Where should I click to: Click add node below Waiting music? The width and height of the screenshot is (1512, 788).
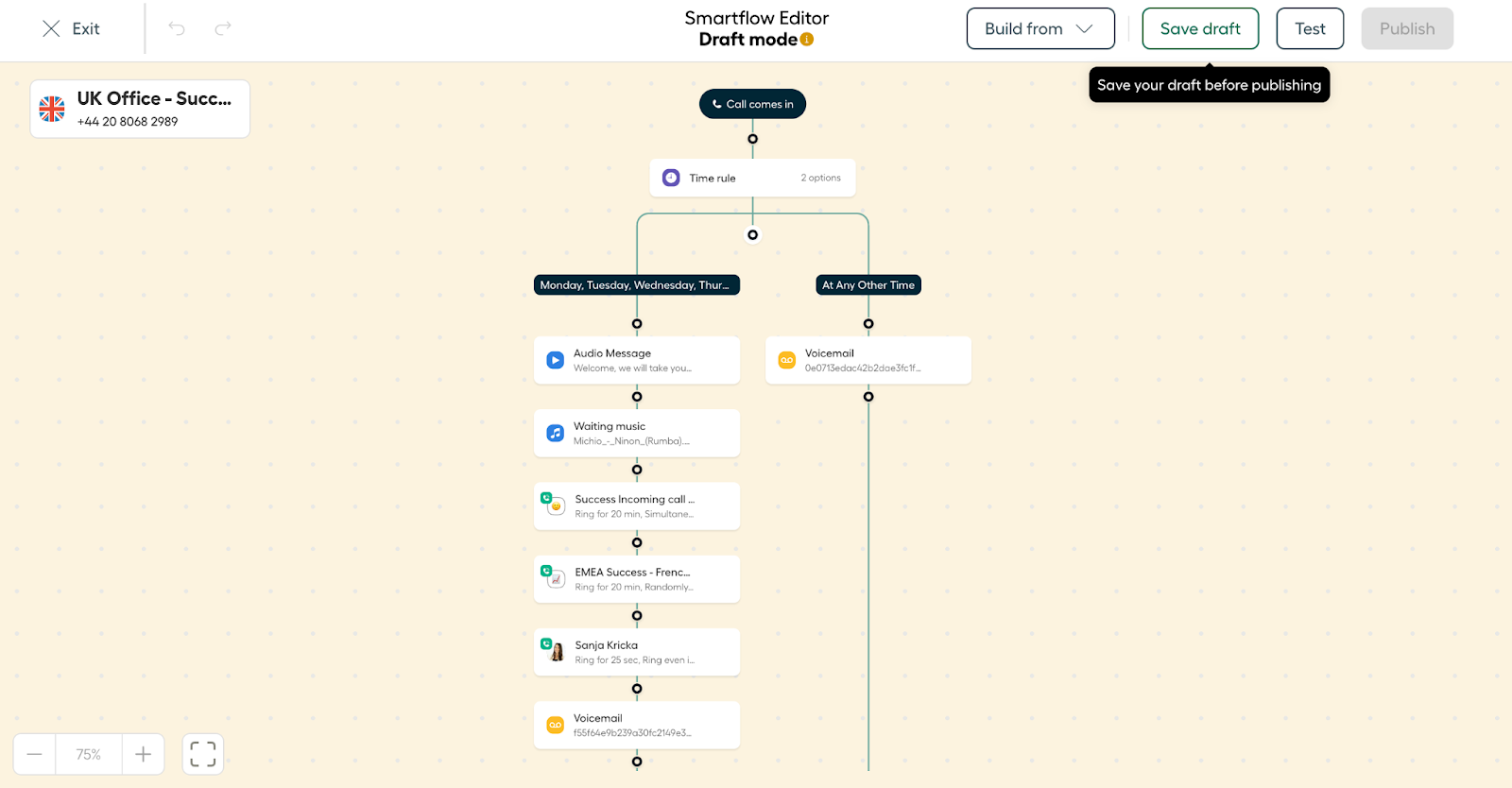point(637,470)
